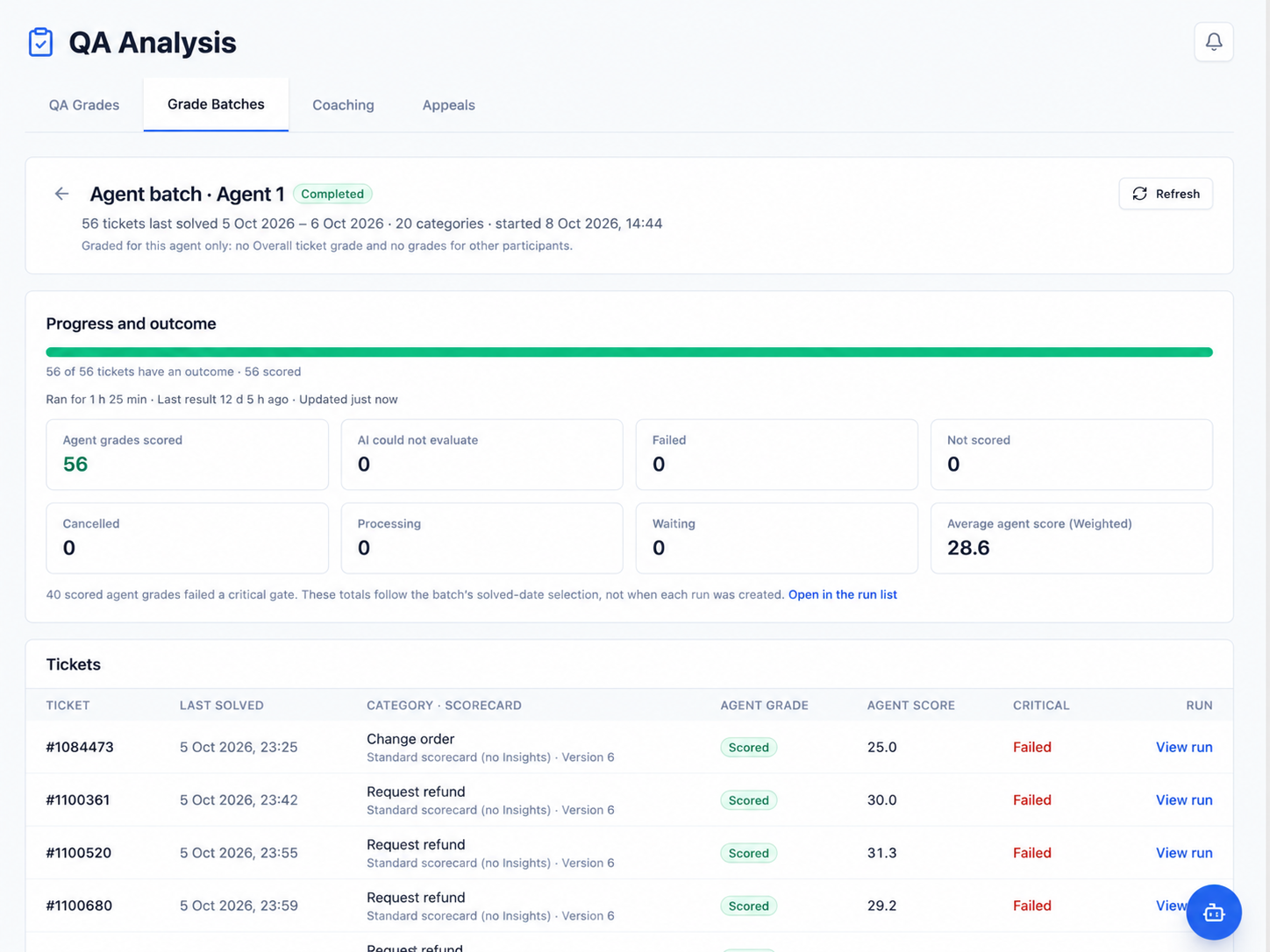Image resolution: width=1270 pixels, height=952 pixels.
Task: Click the Not scored summary card
Action: [1071, 454]
